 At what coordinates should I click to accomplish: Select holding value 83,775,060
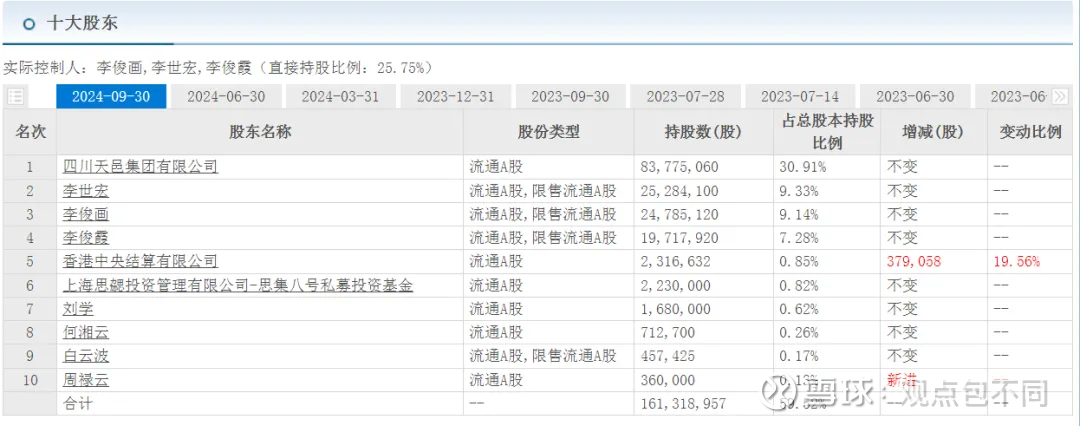click(680, 167)
